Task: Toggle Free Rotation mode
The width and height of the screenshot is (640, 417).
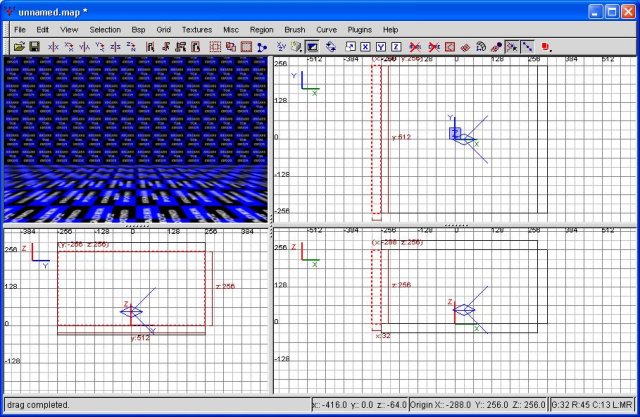Action: click(331, 47)
